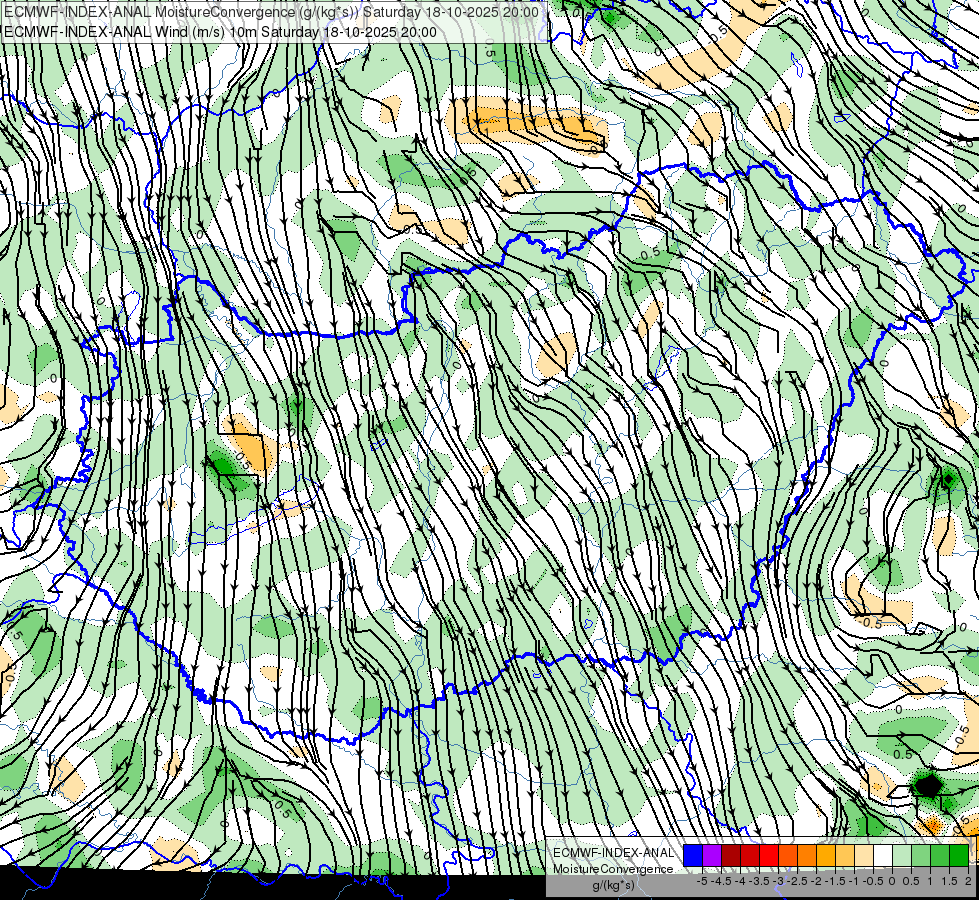This screenshot has width=979, height=900.
Task: Click the legend scale value '-4.5'
Action: (721, 881)
